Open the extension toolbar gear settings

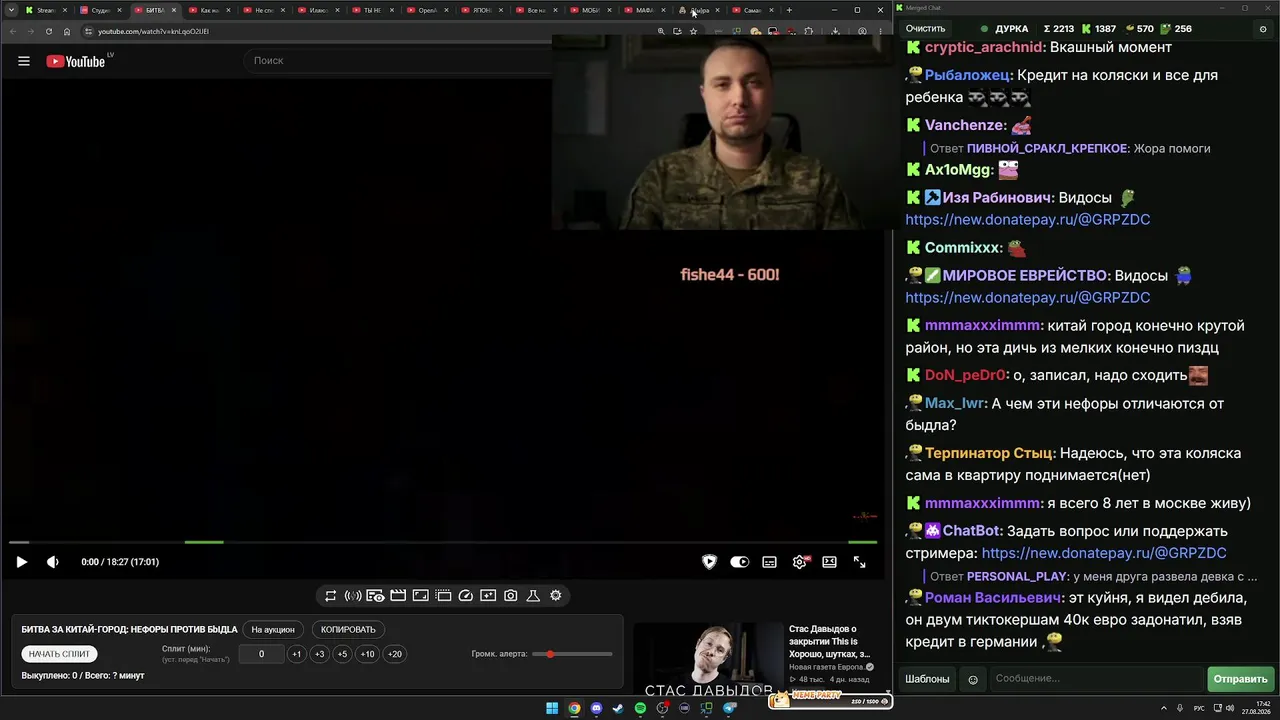coord(556,596)
